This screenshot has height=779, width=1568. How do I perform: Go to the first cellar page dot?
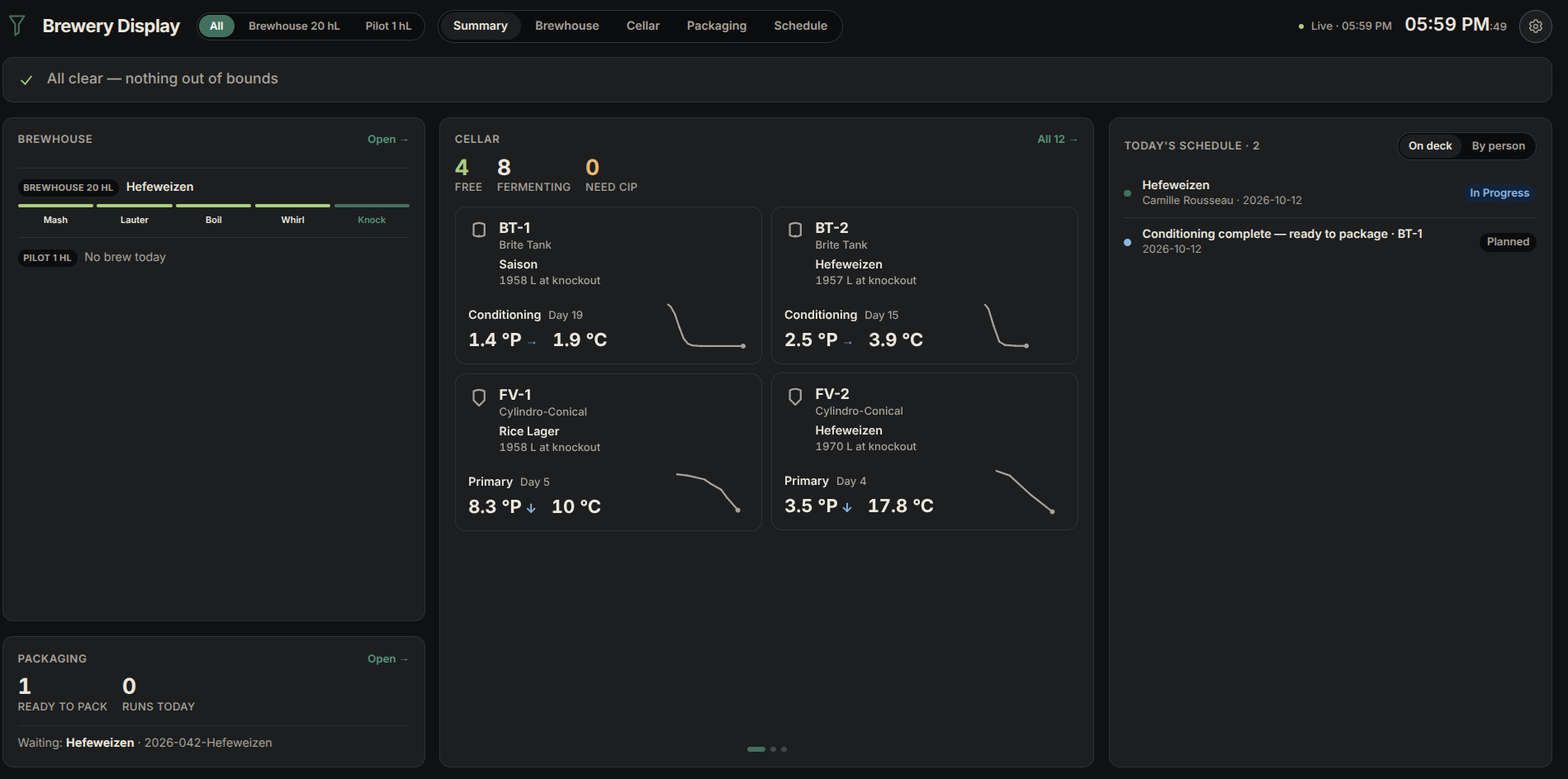756,749
